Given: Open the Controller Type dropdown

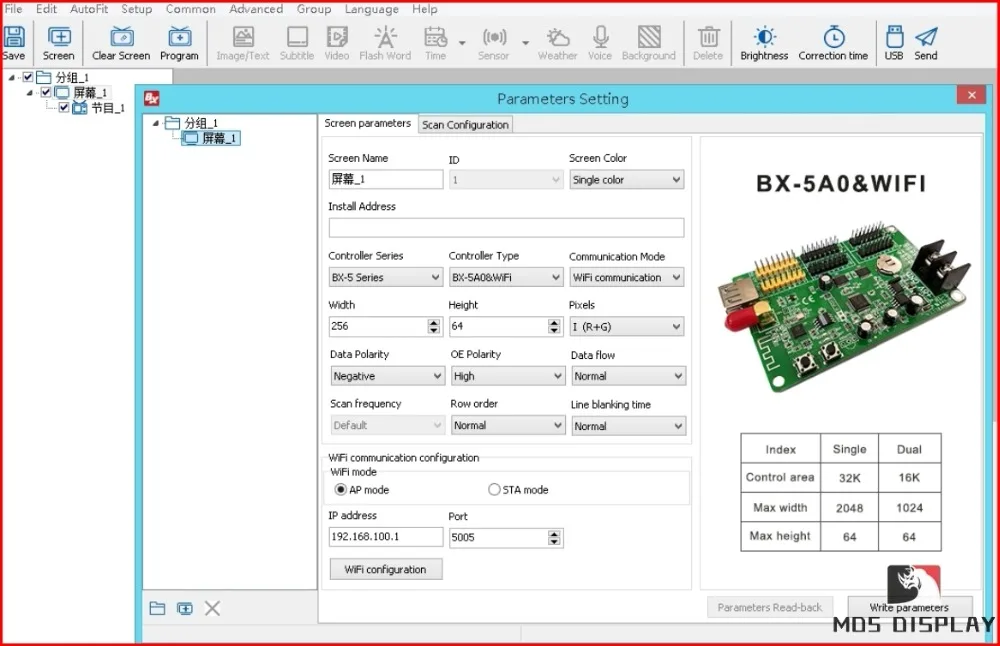Looking at the screenshot, I should [x=505, y=277].
